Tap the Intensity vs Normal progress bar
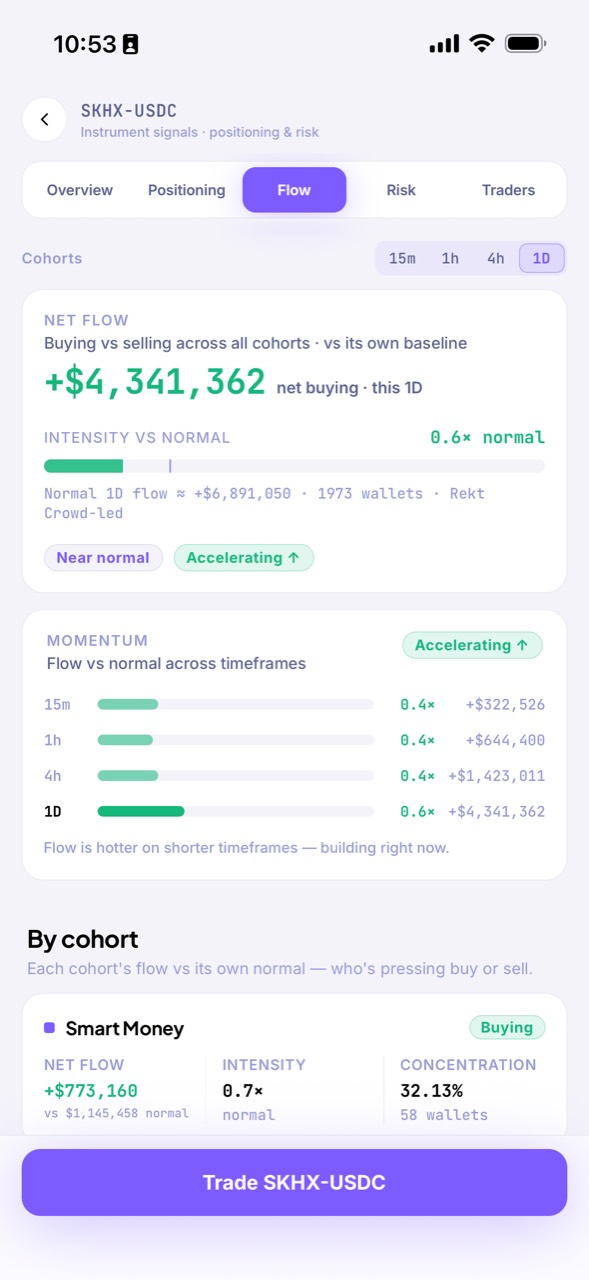589x1280 pixels. (294, 466)
